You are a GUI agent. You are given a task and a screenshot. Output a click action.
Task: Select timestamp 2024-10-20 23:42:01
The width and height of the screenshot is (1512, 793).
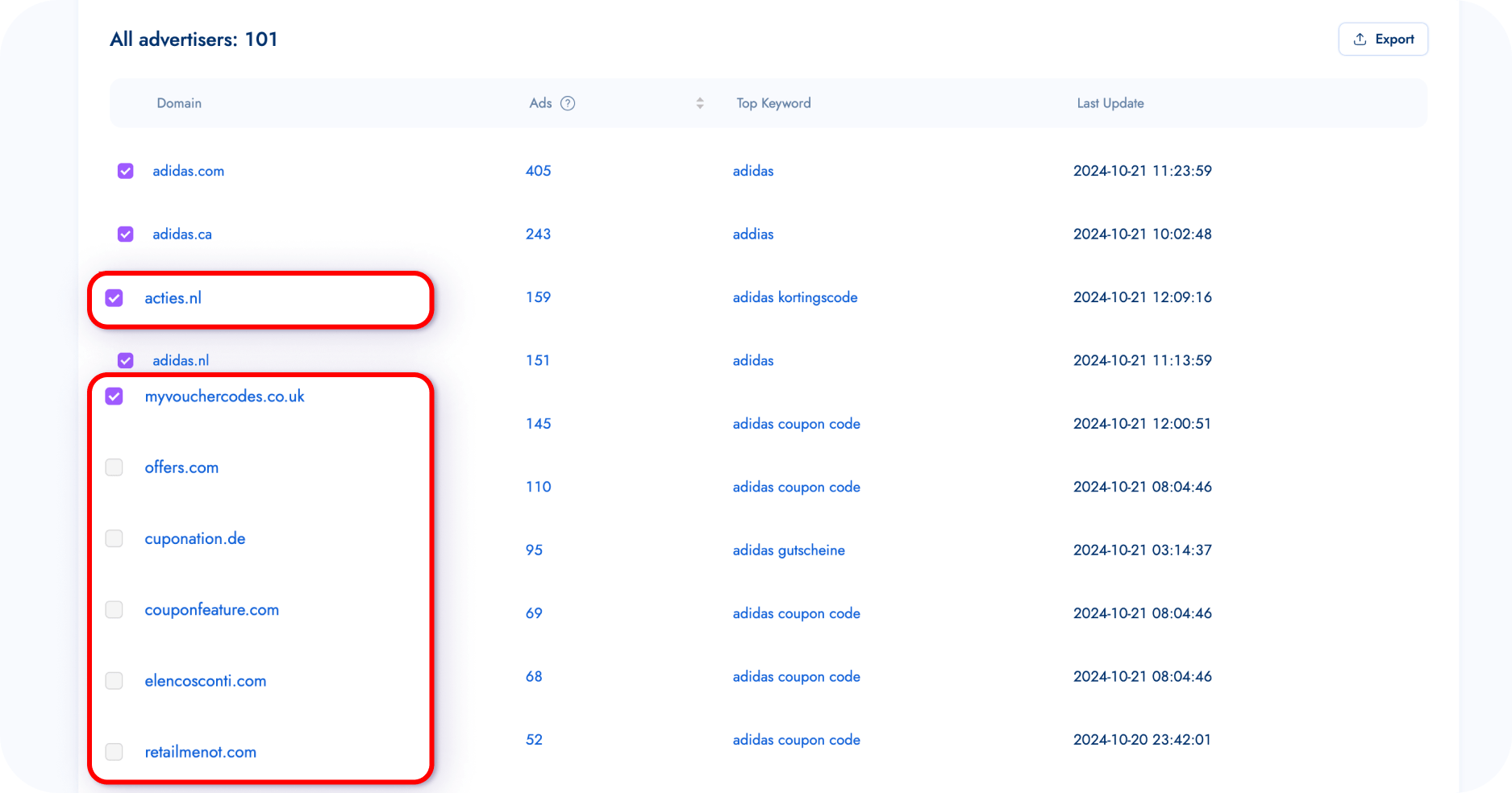point(1143,740)
